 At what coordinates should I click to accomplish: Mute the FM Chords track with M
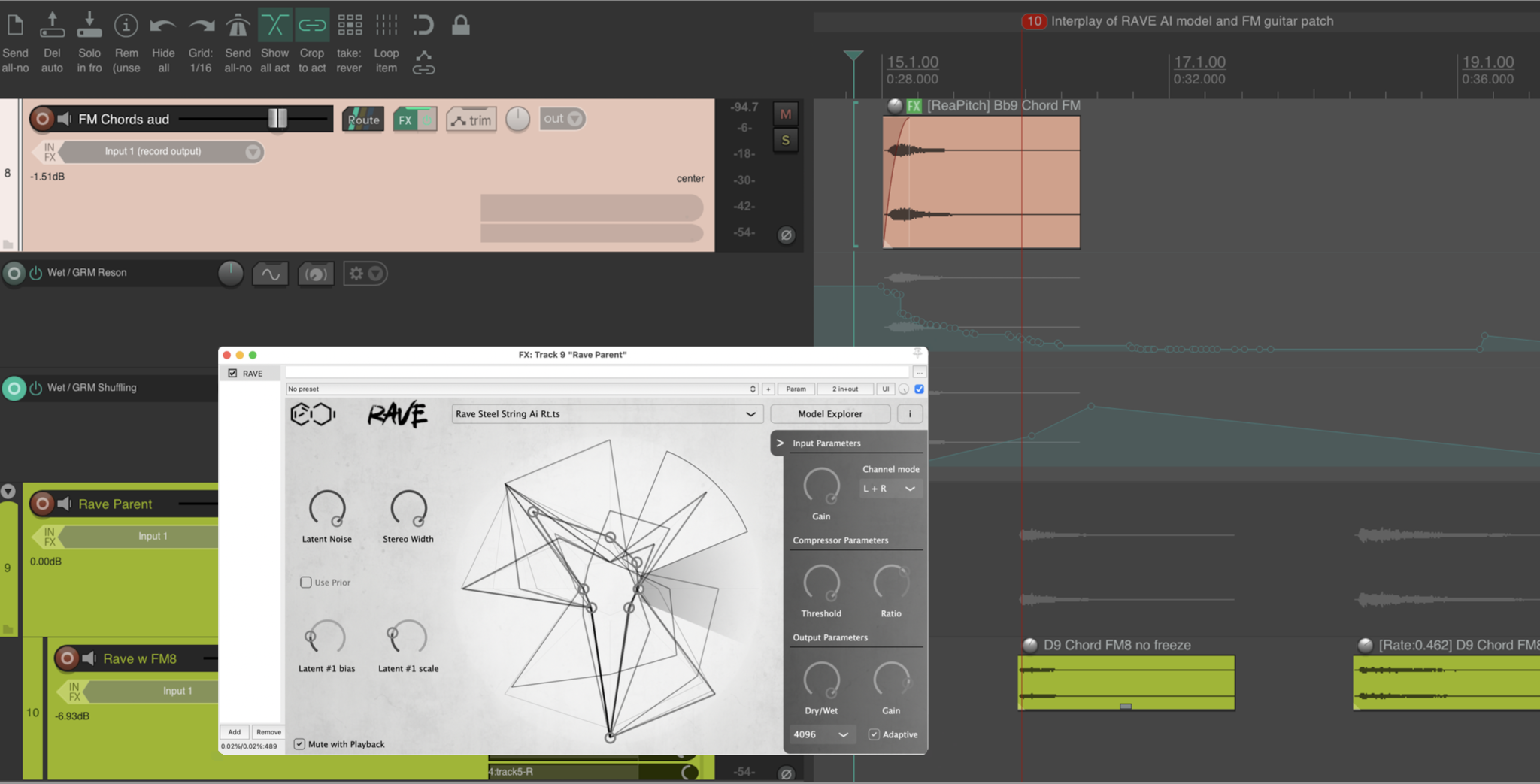pyautogui.click(x=786, y=114)
